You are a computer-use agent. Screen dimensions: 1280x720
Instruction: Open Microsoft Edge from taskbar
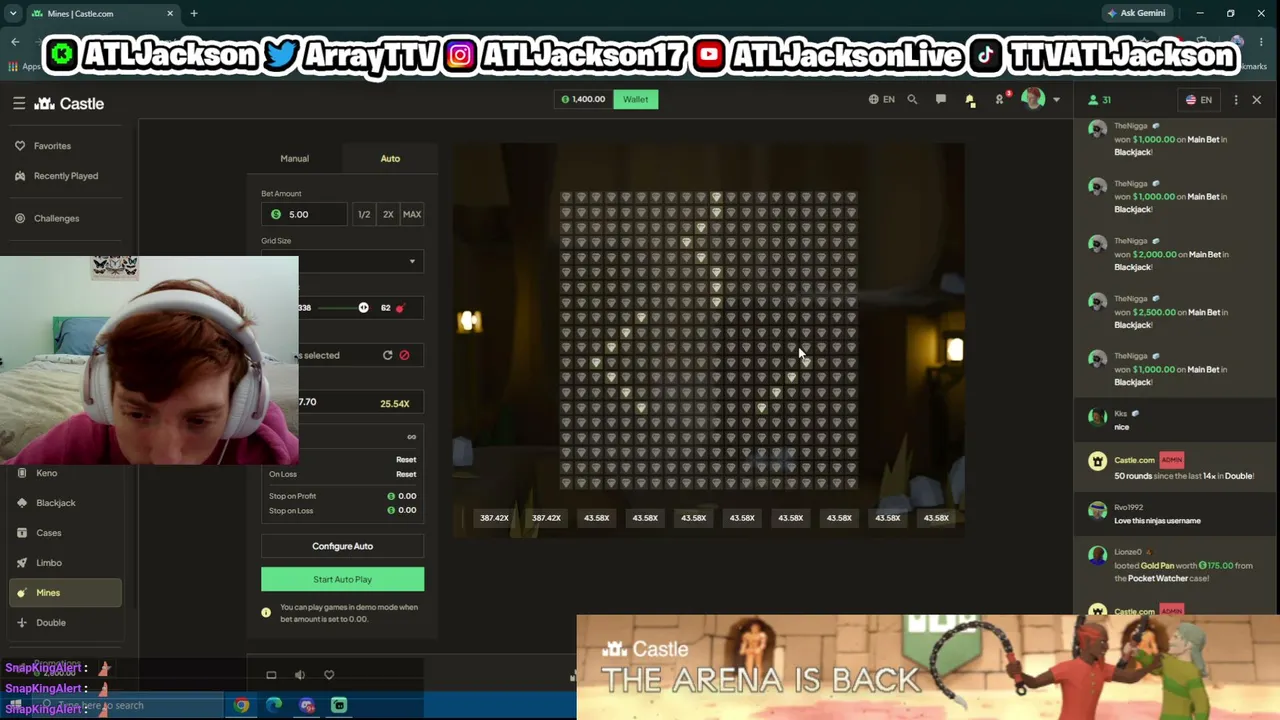pyautogui.click(x=274, y=705)
